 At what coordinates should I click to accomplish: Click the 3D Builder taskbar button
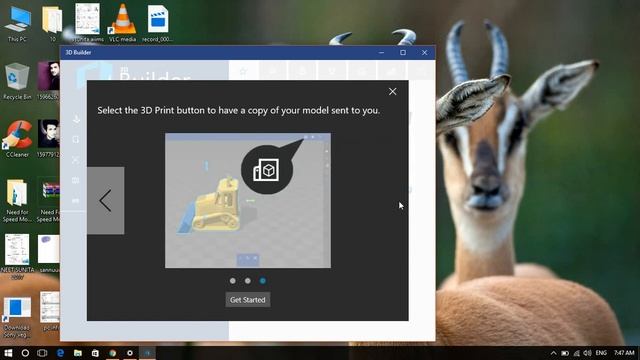(x=147, y=353)
